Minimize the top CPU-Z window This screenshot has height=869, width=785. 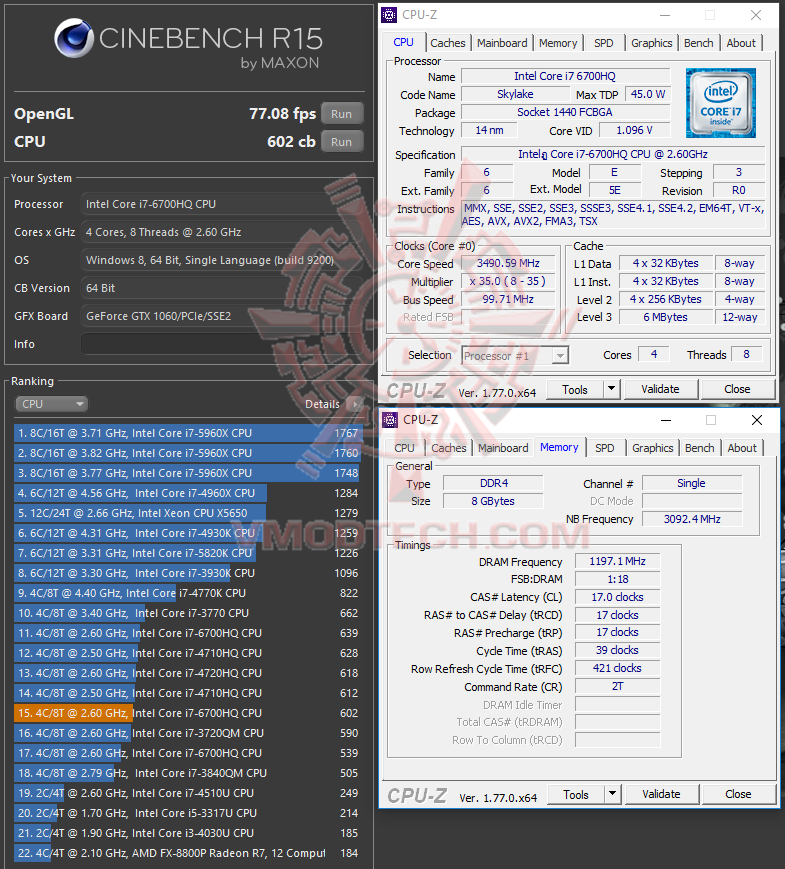tap(665, 16)
